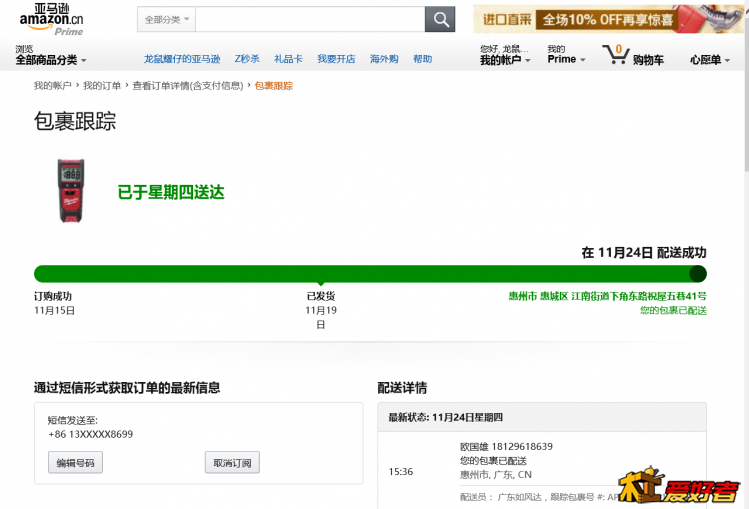The width and height of the screenshot is (749, 509).
Task: Click the delivery address 惠州市 惠城区 text
Action: (x=608, y=296)
